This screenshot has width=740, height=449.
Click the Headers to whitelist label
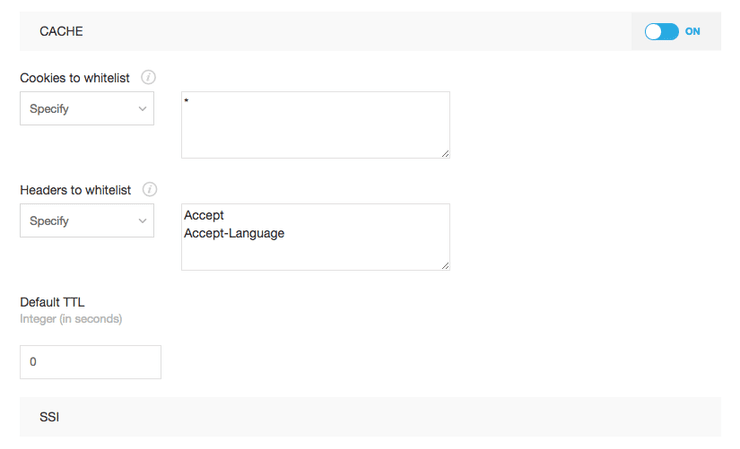click(76, 190)
